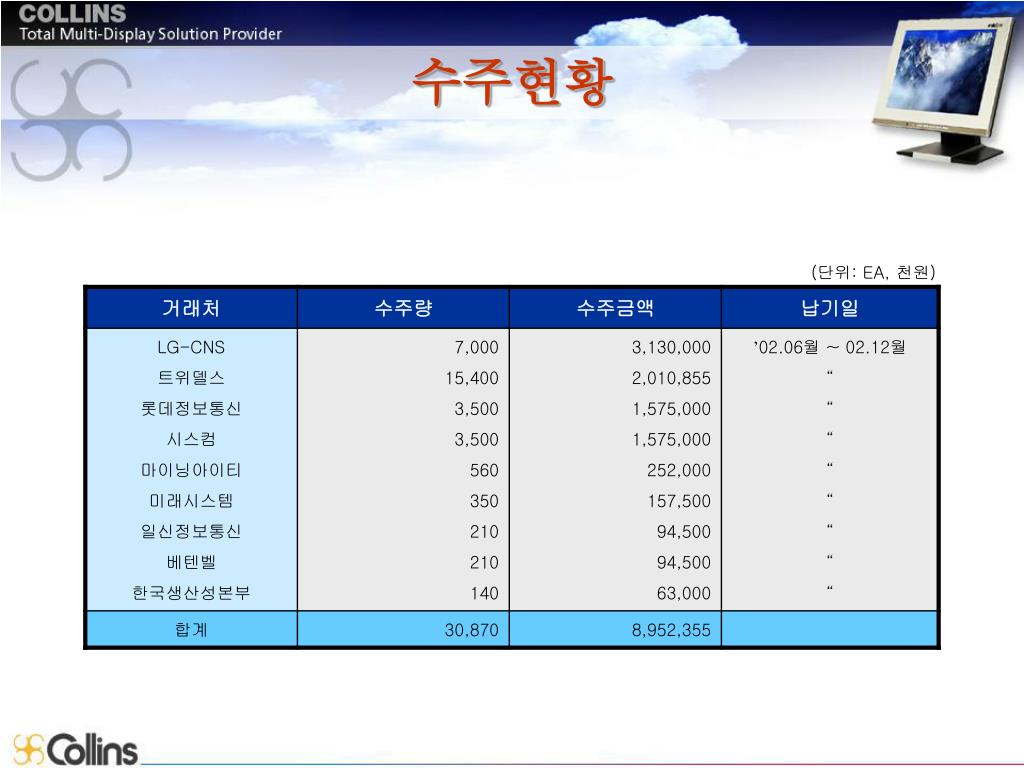Click the amount value 63,000

(x=684, y=593)
